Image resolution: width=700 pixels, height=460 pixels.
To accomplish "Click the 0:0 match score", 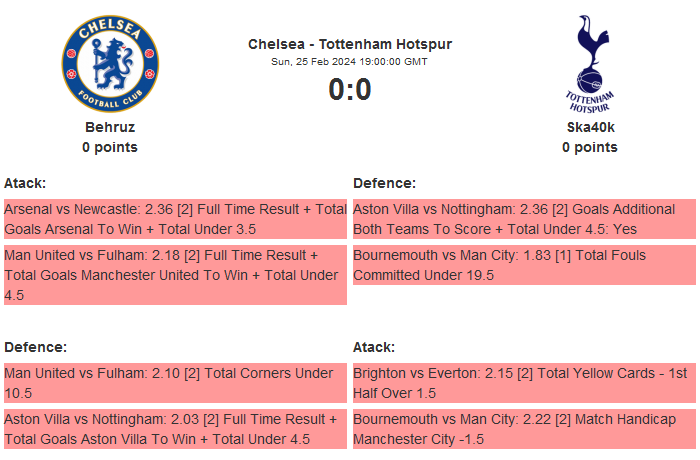I will pyautogui.click(x=350, y=90).
